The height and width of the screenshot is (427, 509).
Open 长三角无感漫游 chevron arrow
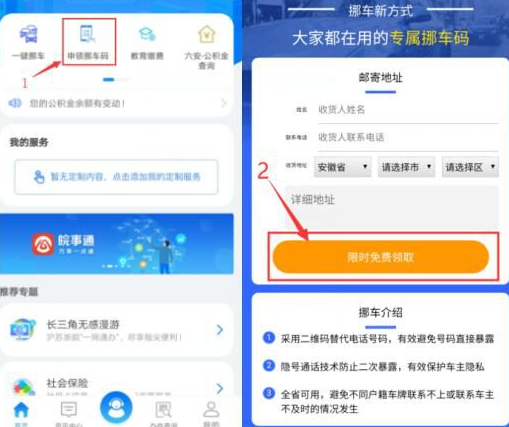tap(220, 330)
